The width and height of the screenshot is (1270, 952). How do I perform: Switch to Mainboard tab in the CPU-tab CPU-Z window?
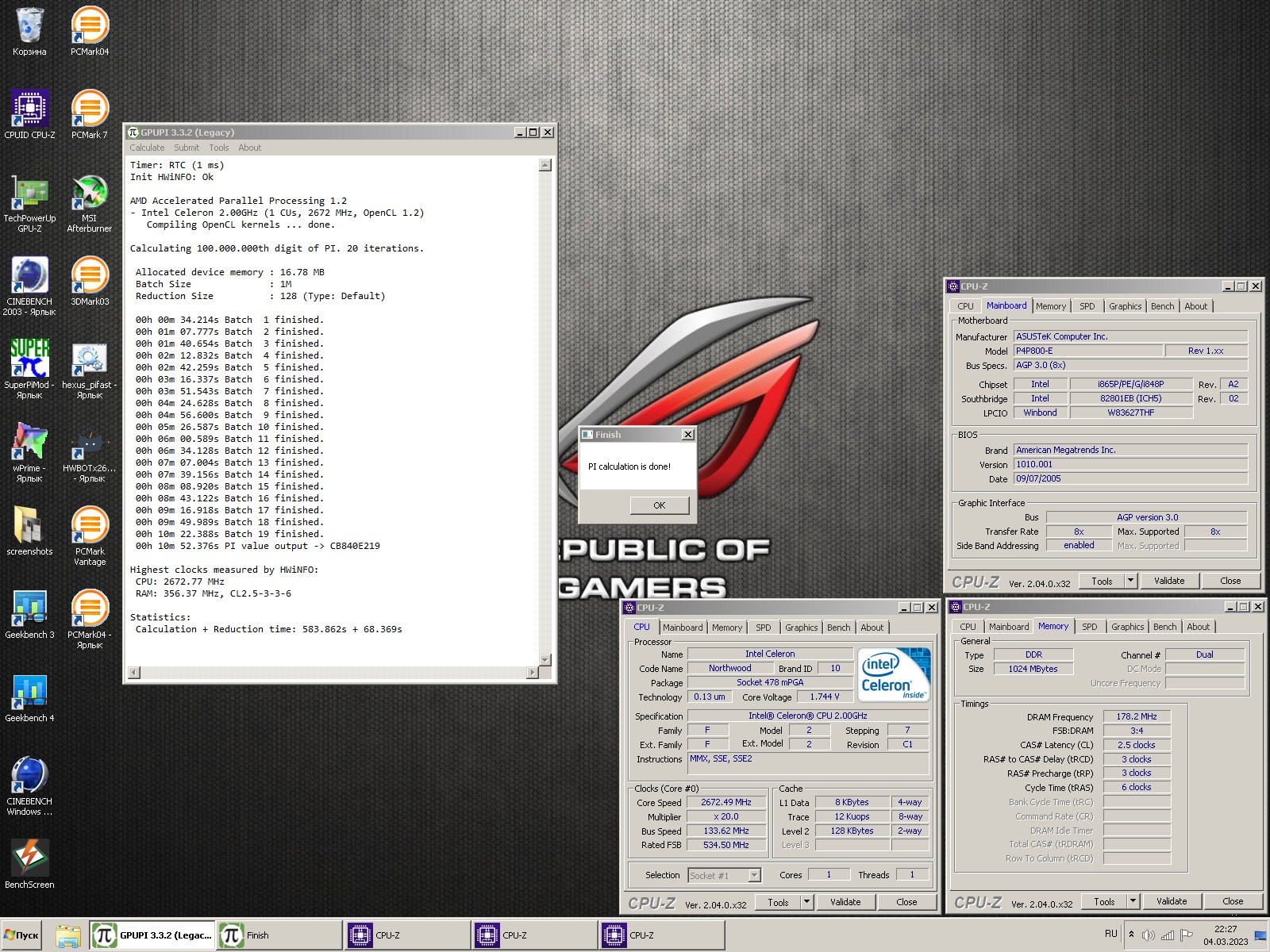tap(683, 628)
